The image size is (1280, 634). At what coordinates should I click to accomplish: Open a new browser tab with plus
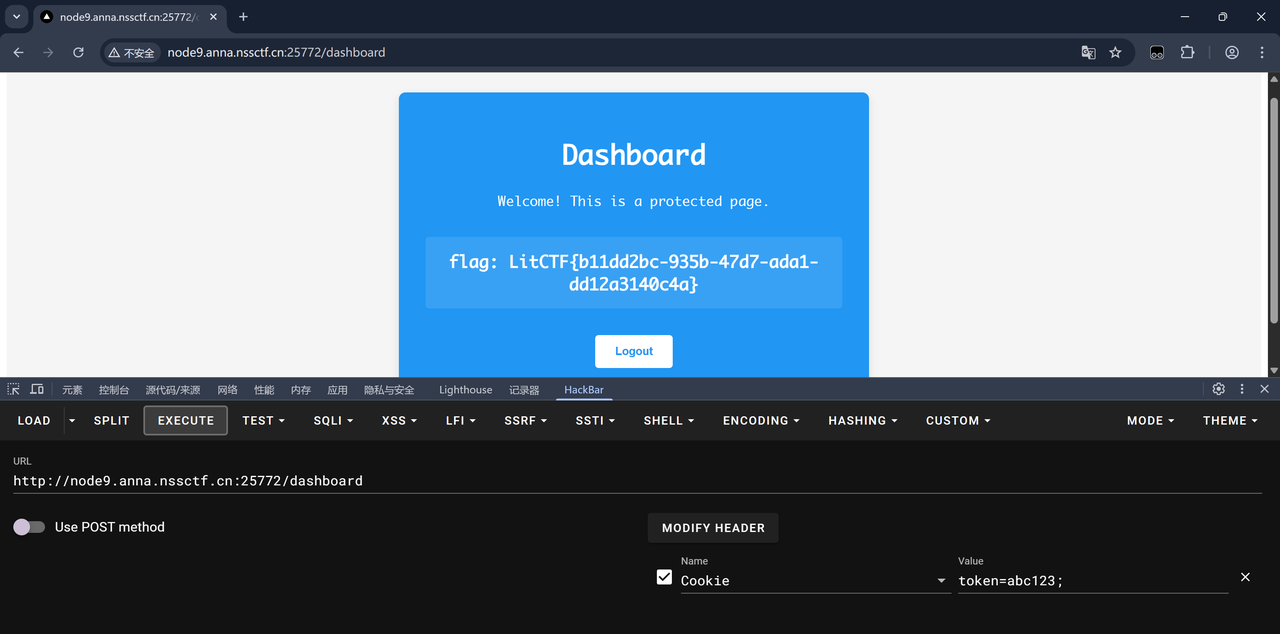[x=243, y=17]
